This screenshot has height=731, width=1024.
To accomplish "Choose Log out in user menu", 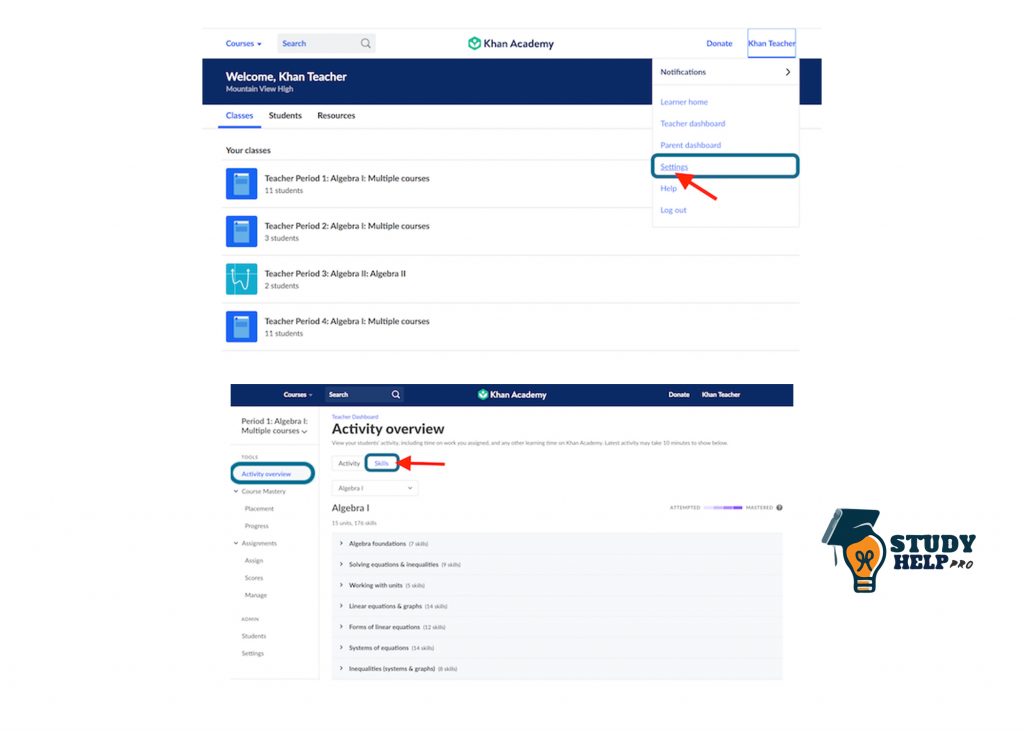I will click(673, 210).
